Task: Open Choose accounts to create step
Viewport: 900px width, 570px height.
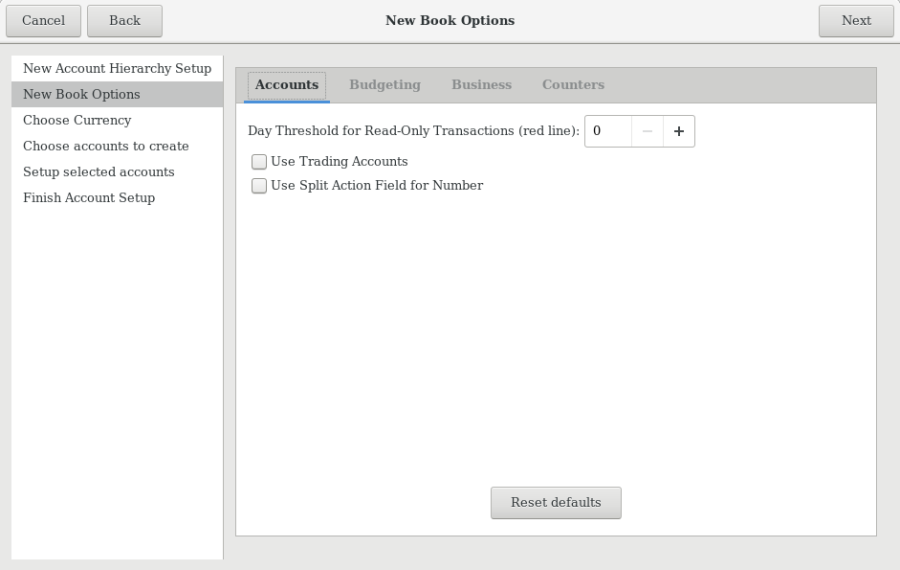Action: 106,146
